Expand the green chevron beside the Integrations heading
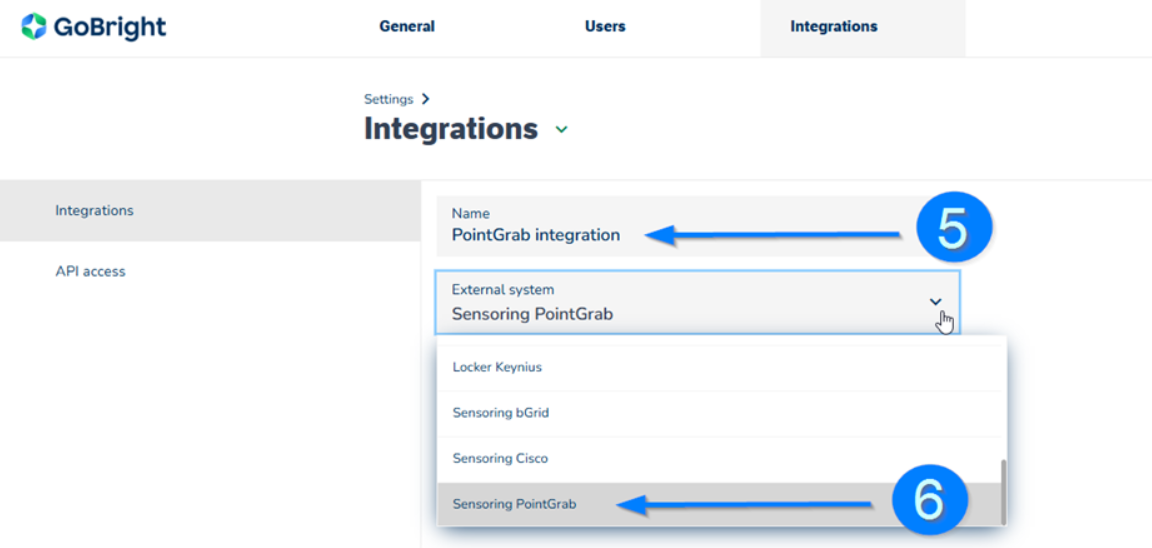The image size is (1152, 548). click(x=561, y=130)
